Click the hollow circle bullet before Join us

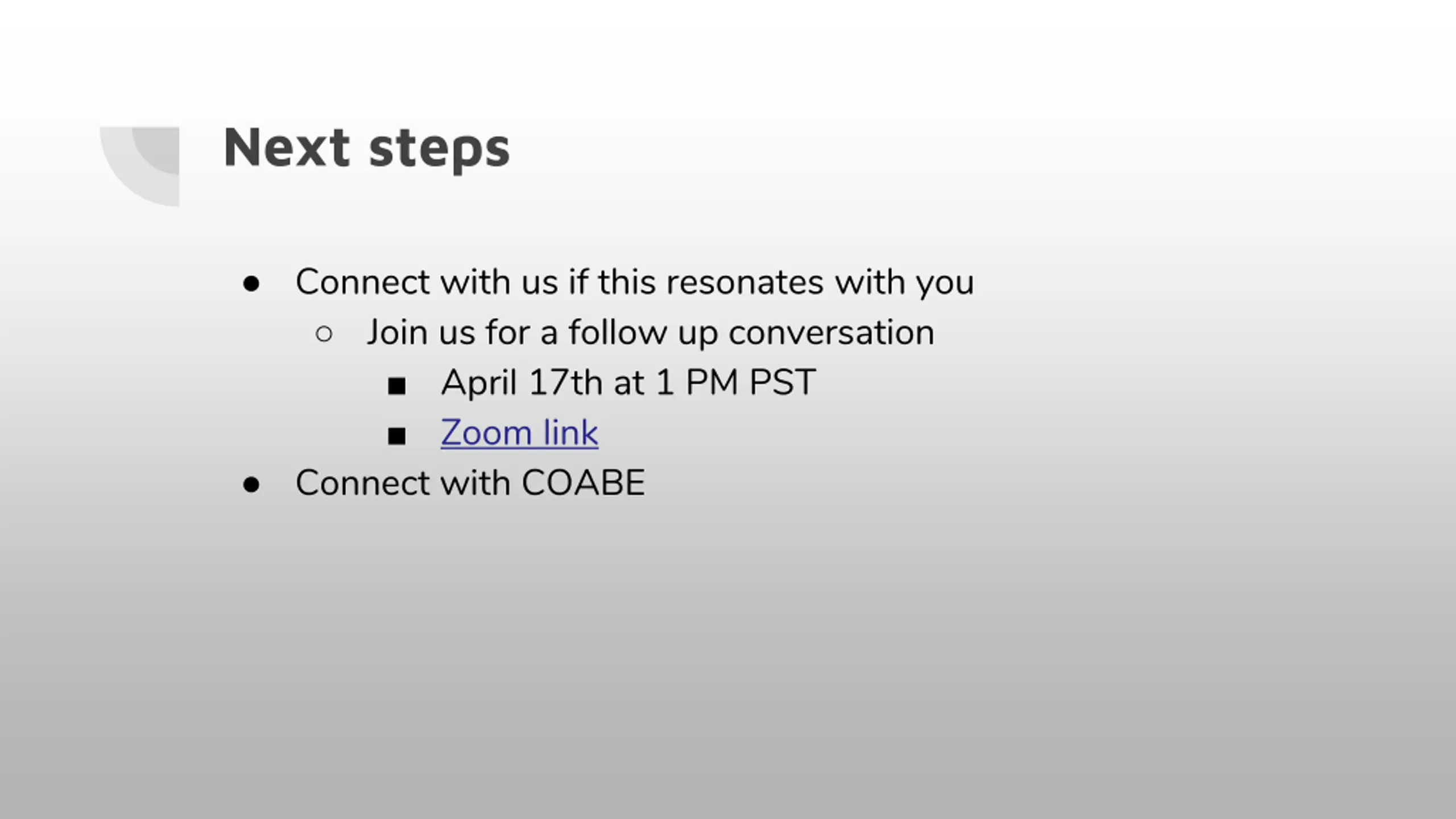tap(324, 334)
